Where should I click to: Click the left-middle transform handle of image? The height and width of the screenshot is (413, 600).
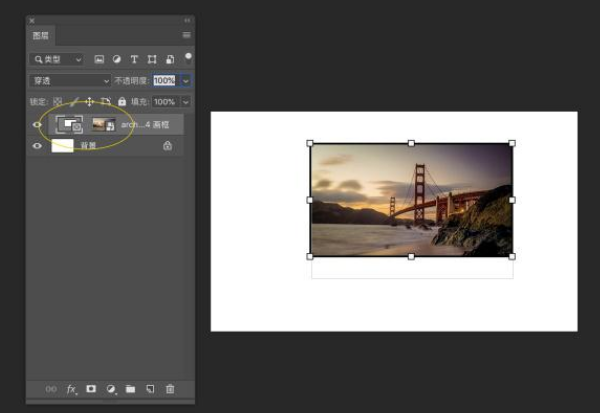tap(310, 200)
